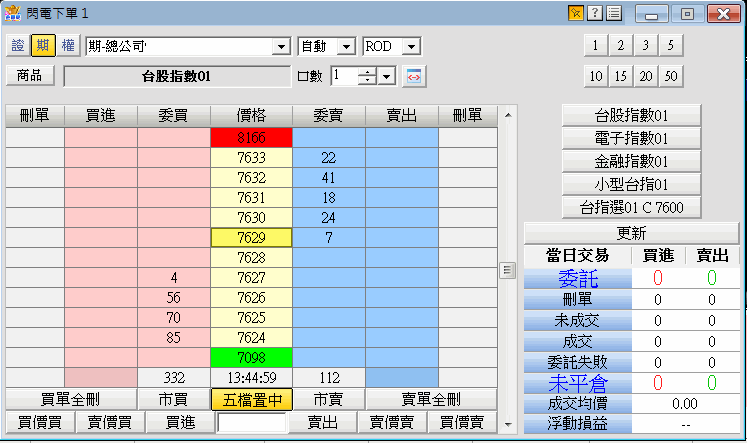Open the ROD order type dropdown
This screenshot has width=747, height=443.
tap(411, 47)
